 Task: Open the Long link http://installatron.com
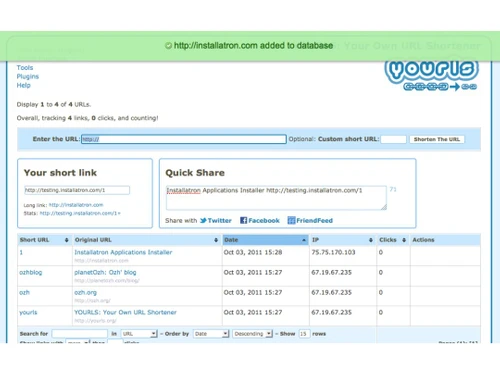[76, 205]
